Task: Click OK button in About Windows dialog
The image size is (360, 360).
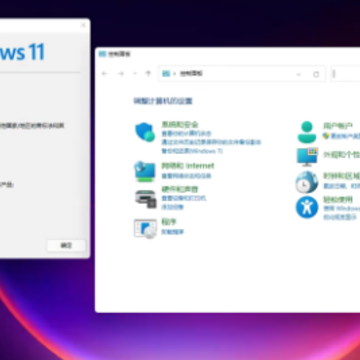Action: click(66, 246)
